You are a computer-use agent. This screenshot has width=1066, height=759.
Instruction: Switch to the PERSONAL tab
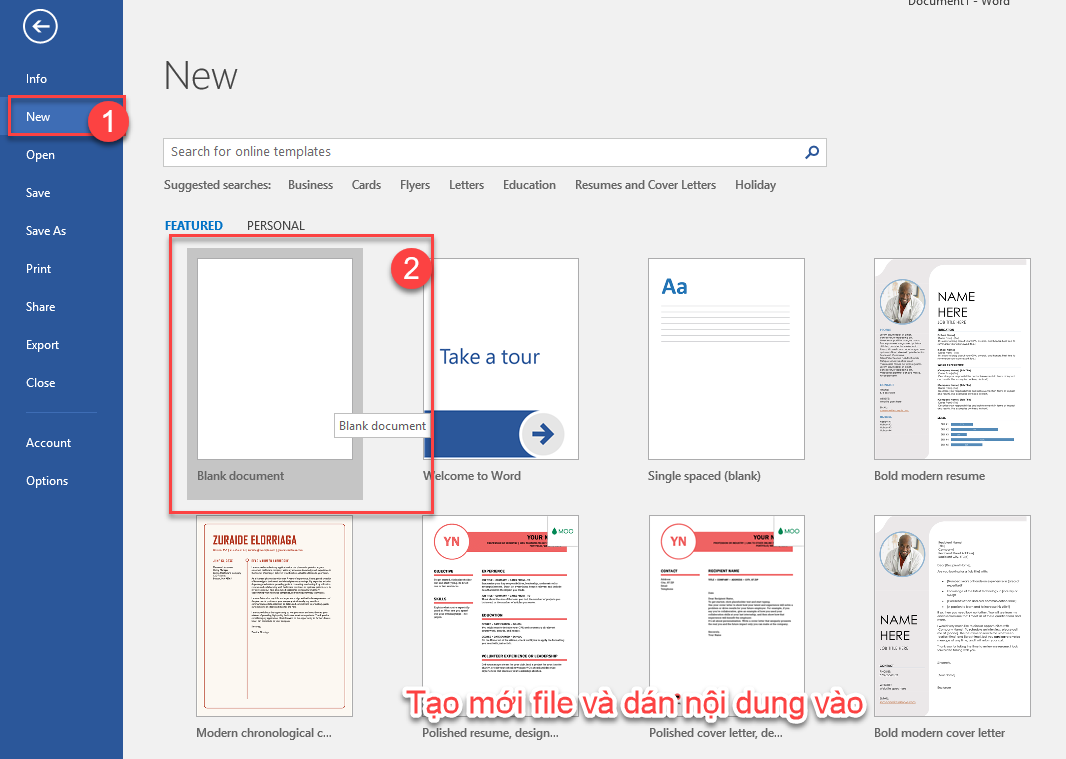point(275,226)
